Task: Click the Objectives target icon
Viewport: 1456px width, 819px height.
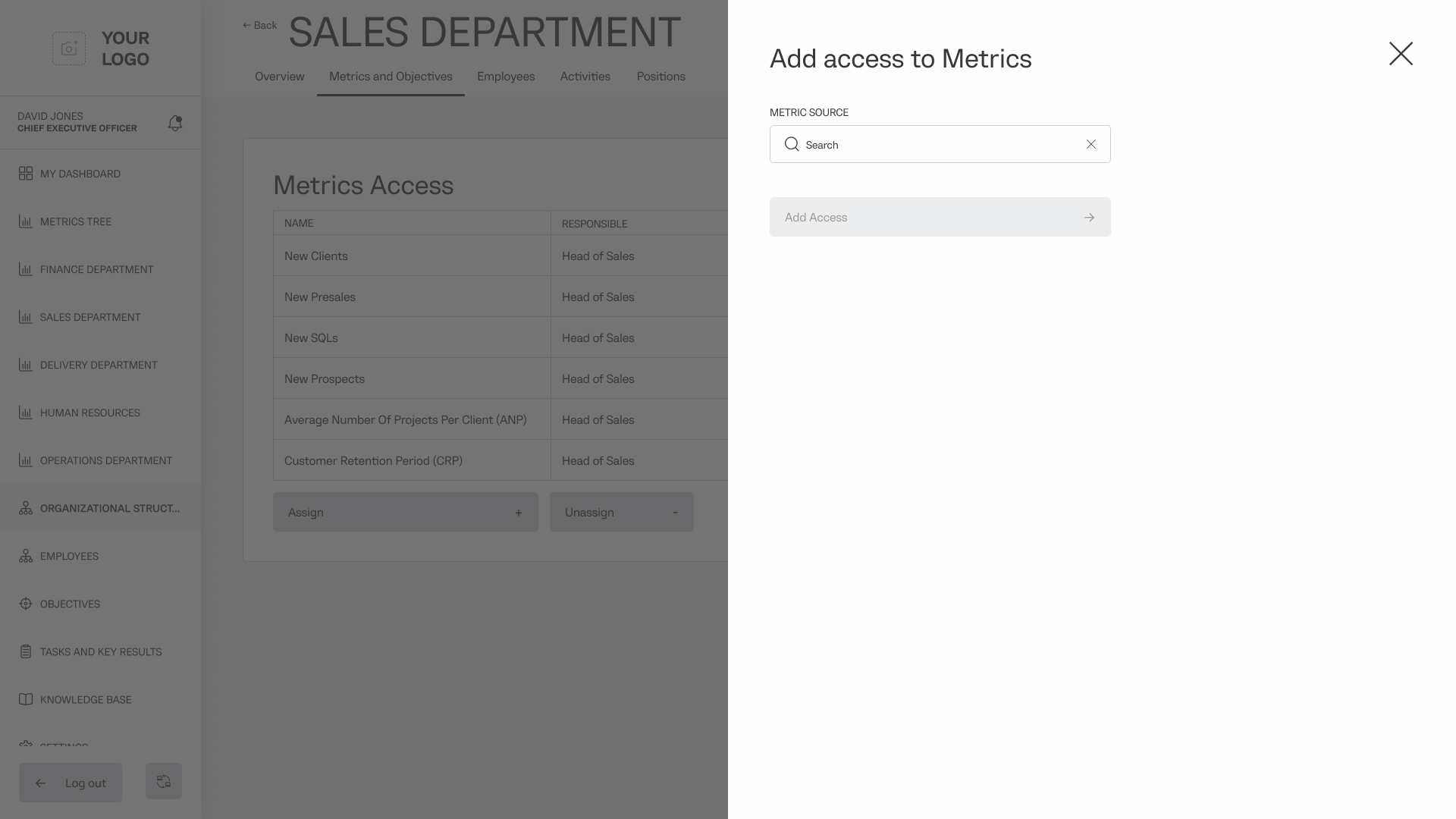Action: 26,604
